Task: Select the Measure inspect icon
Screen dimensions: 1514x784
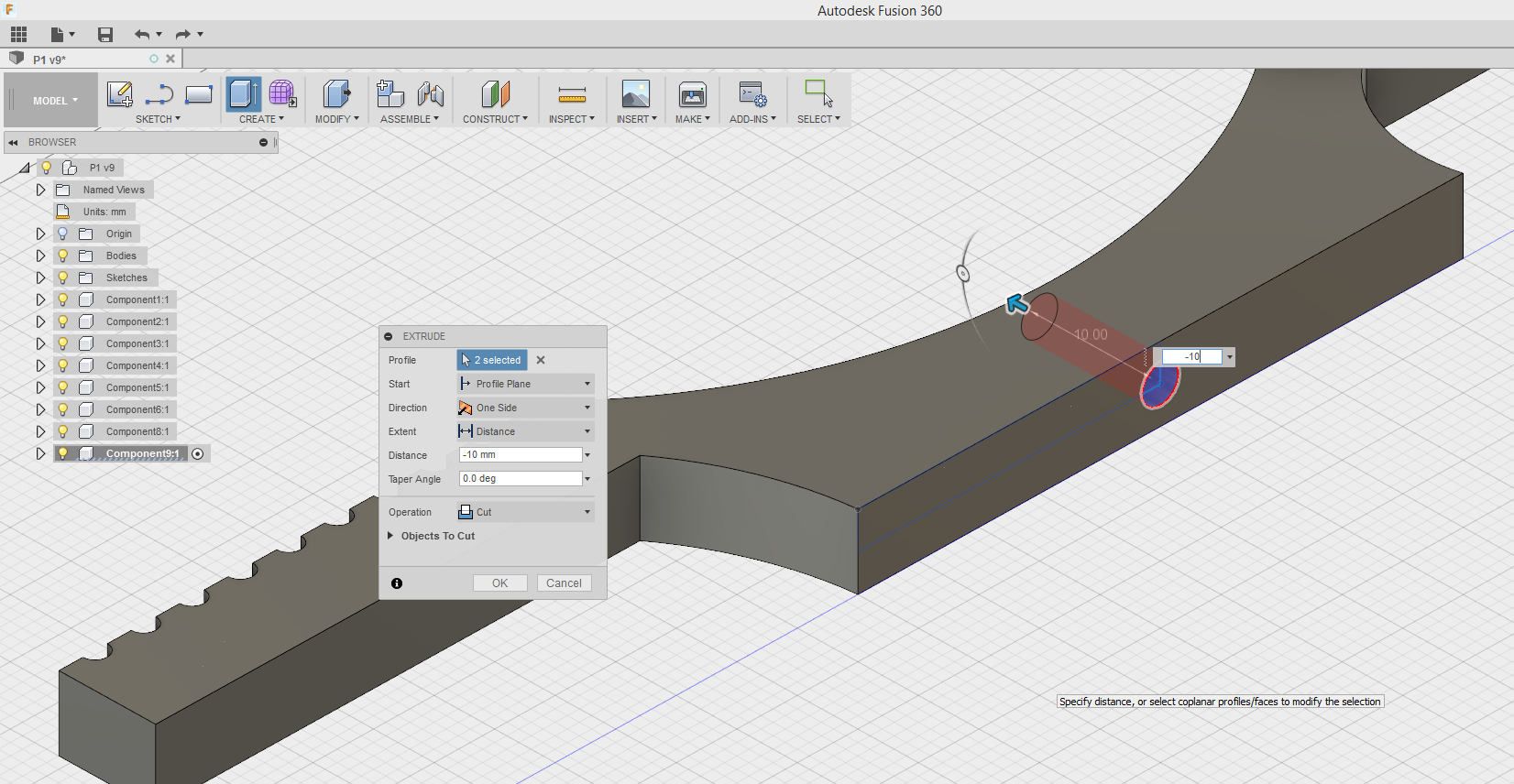Action: click(572, 94)
